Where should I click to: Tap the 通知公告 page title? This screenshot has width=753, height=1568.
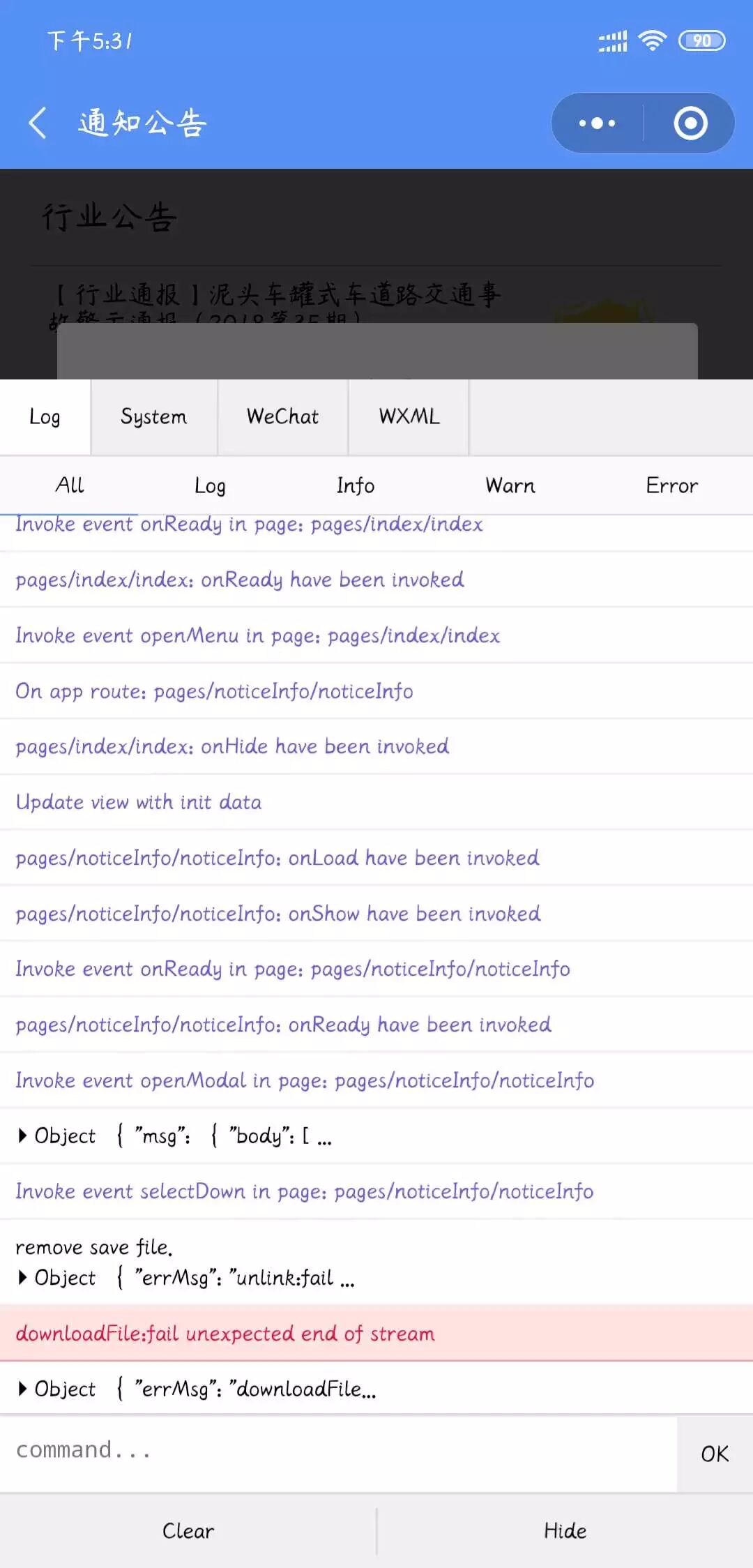(142, 123)
